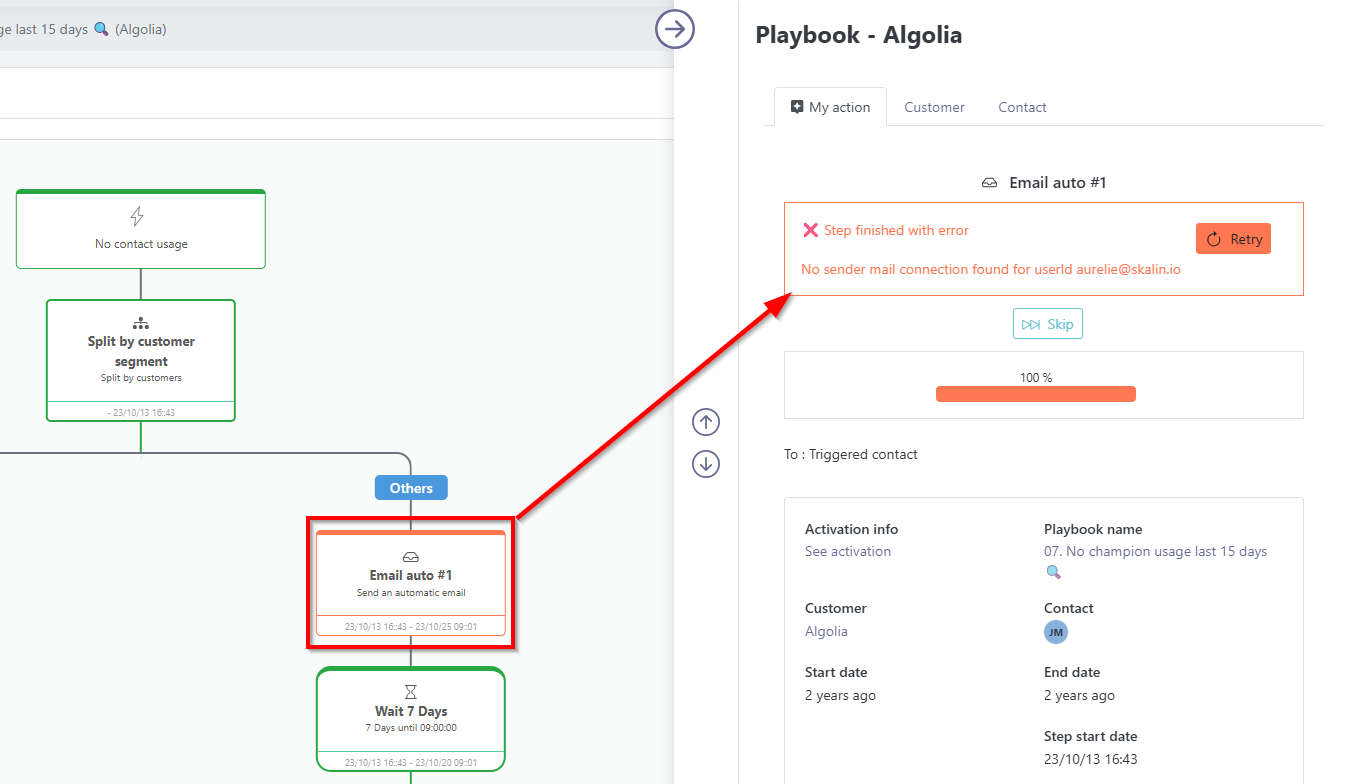
Task: Click the right-arrow collapse panel icon
Action: pyautogui.click(x=675, y=29)
